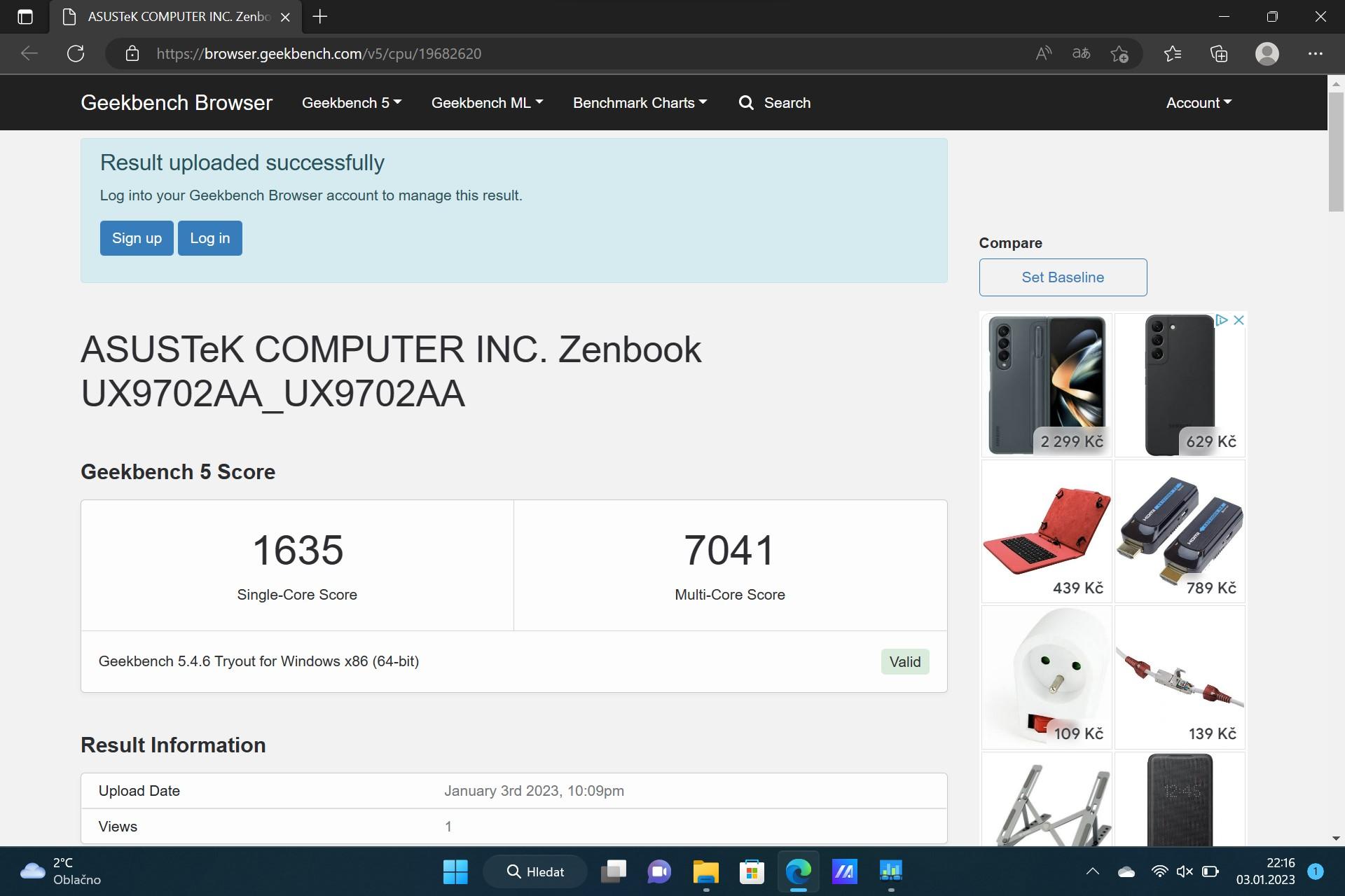Open a new browser tab
This screenshot has width=1345, height=896.
tap(320, 17)
